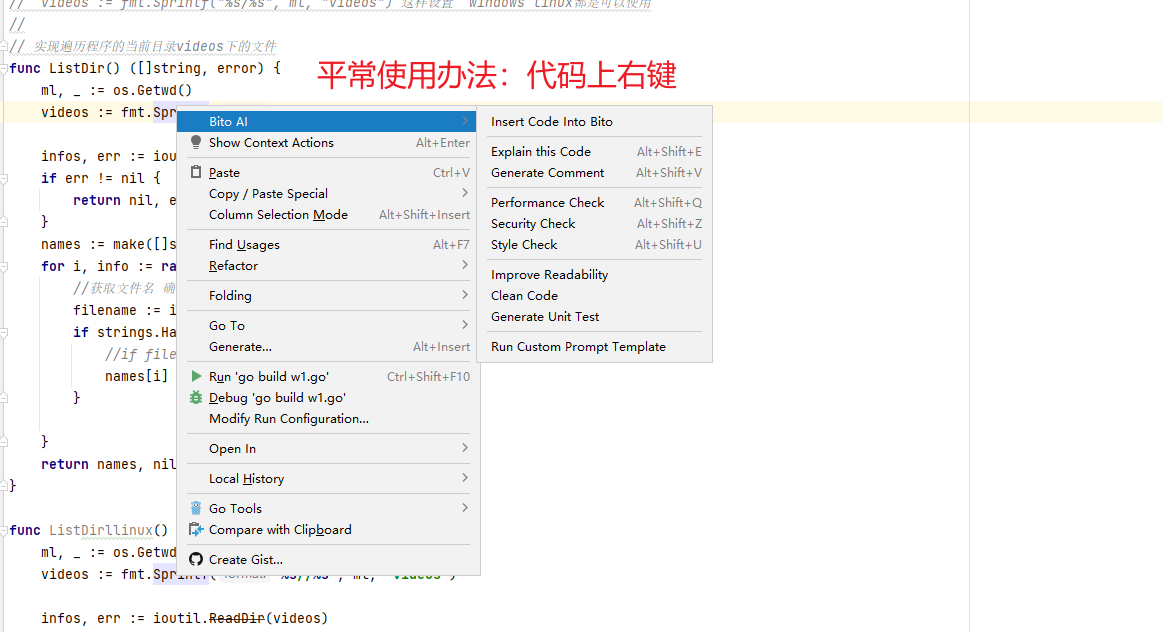Collapse the ListDirllinux function fold marker
Screen dimensions: 1162x632
click(x=4, y=530)
